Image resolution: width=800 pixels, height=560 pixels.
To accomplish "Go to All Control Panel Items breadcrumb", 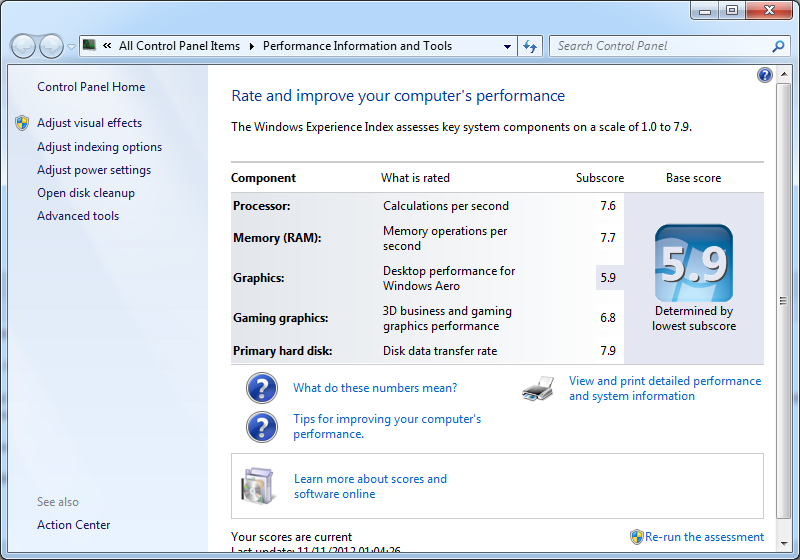I will point(179,46).
